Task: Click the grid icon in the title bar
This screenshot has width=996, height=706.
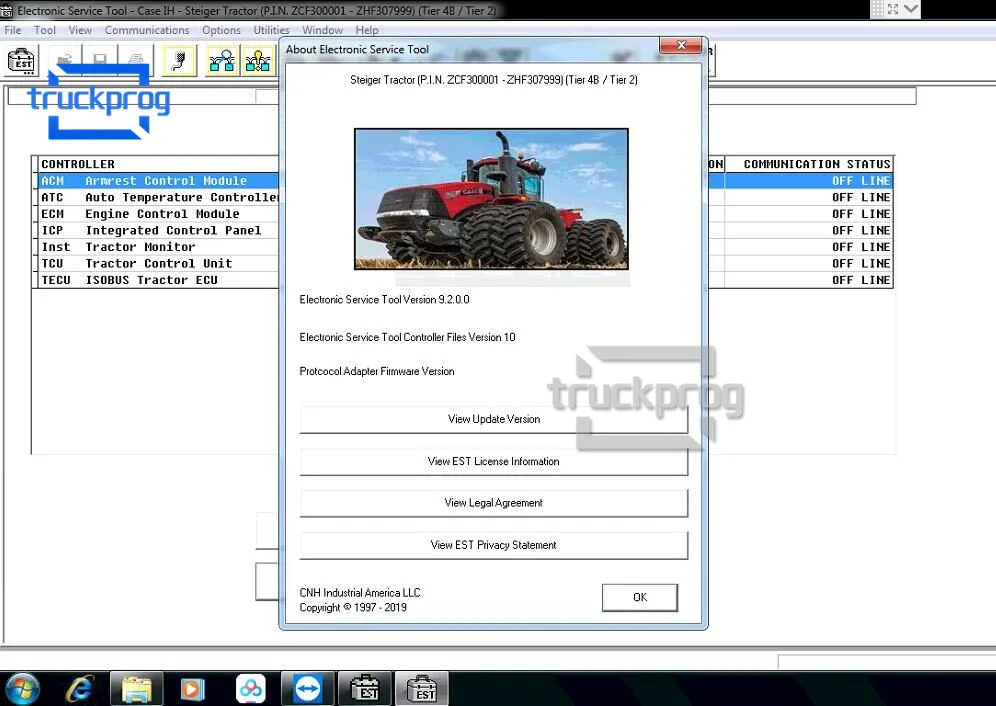Action: [x=877, y=9]
